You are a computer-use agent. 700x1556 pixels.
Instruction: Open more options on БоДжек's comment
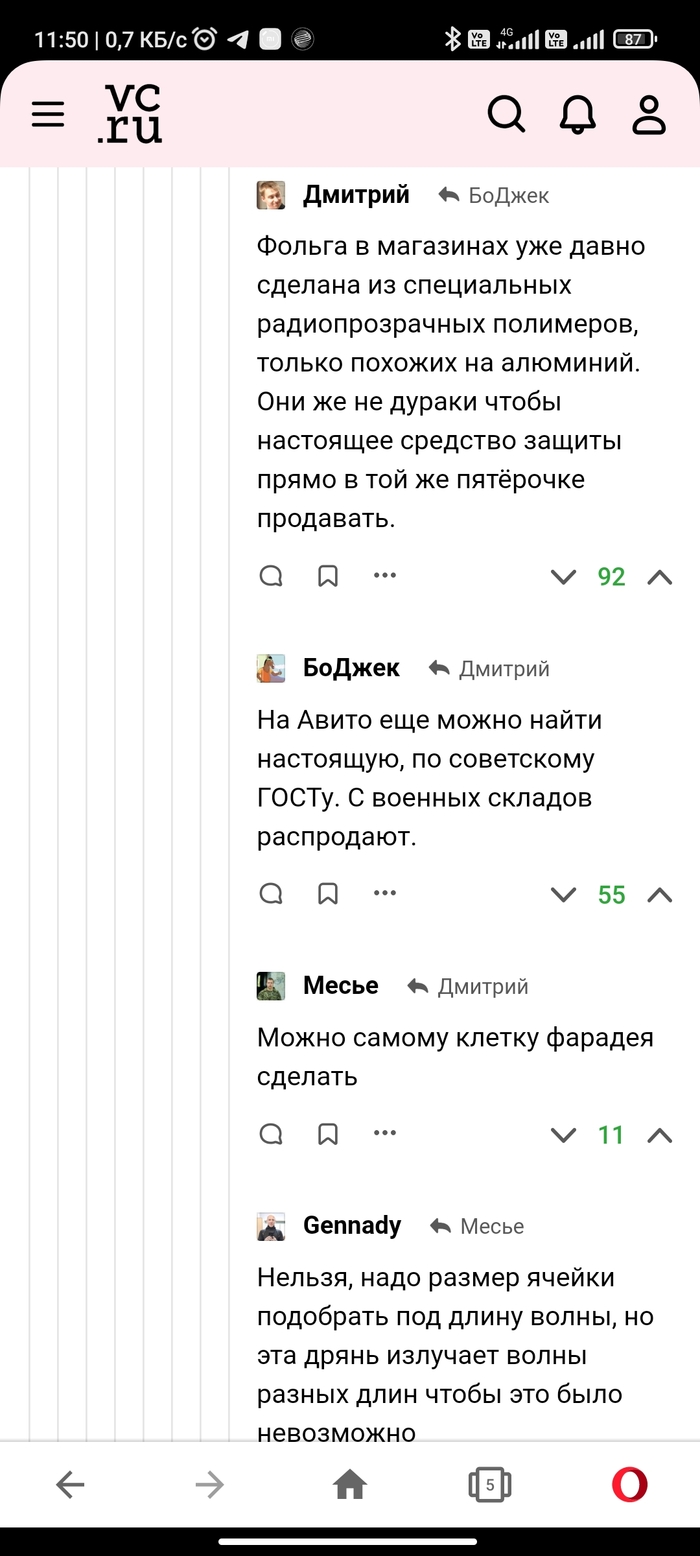(x=385, y=894)
